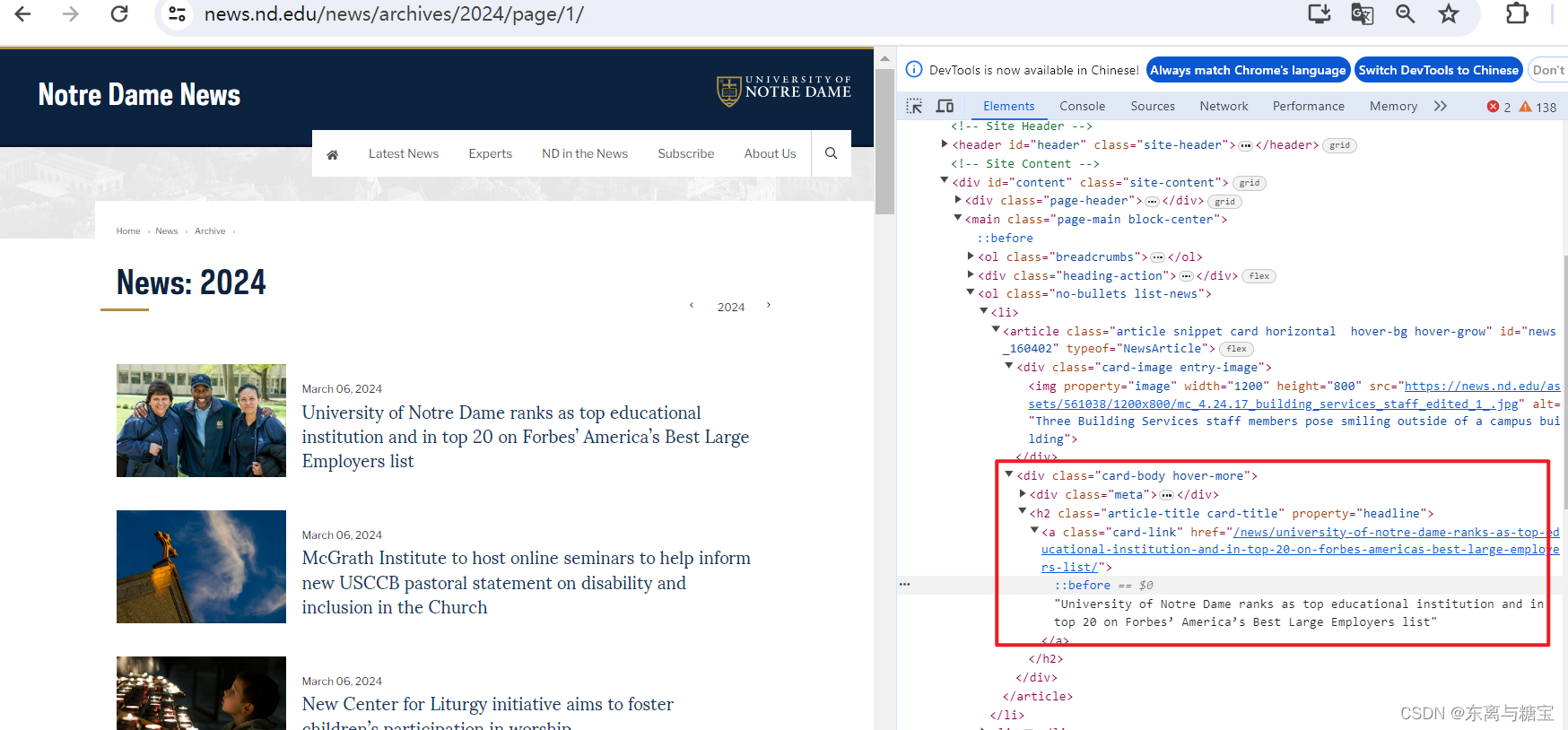
Task: Click the home icon in site navigation
Action: (x=332, y=154)
